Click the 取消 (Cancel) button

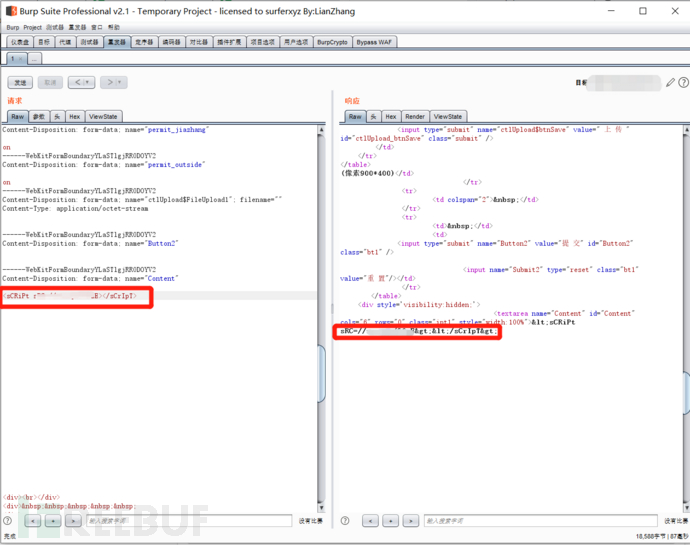50,82
